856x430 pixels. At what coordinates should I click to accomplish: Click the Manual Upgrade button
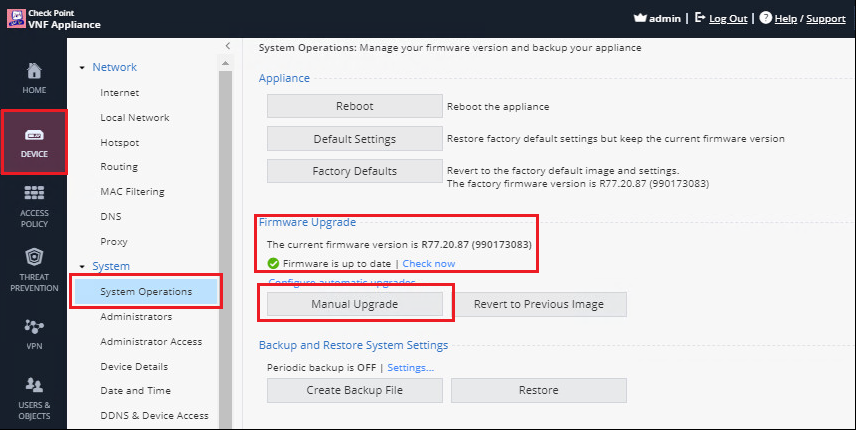tap(355, 304)
